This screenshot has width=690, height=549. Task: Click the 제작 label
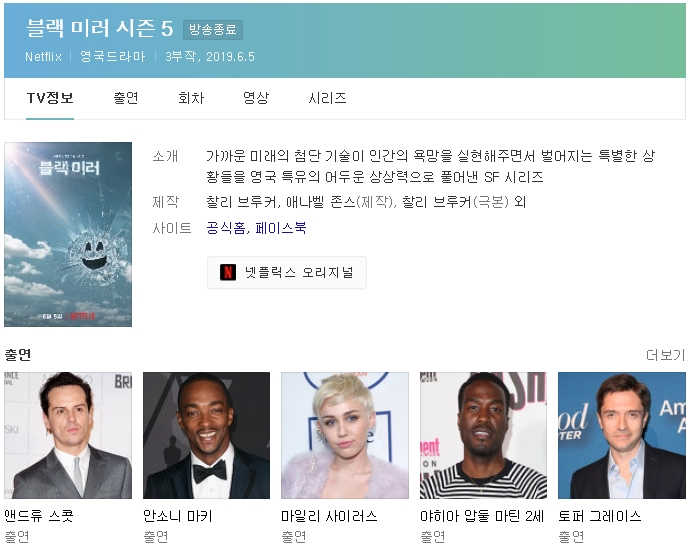[x=165, y=202]
